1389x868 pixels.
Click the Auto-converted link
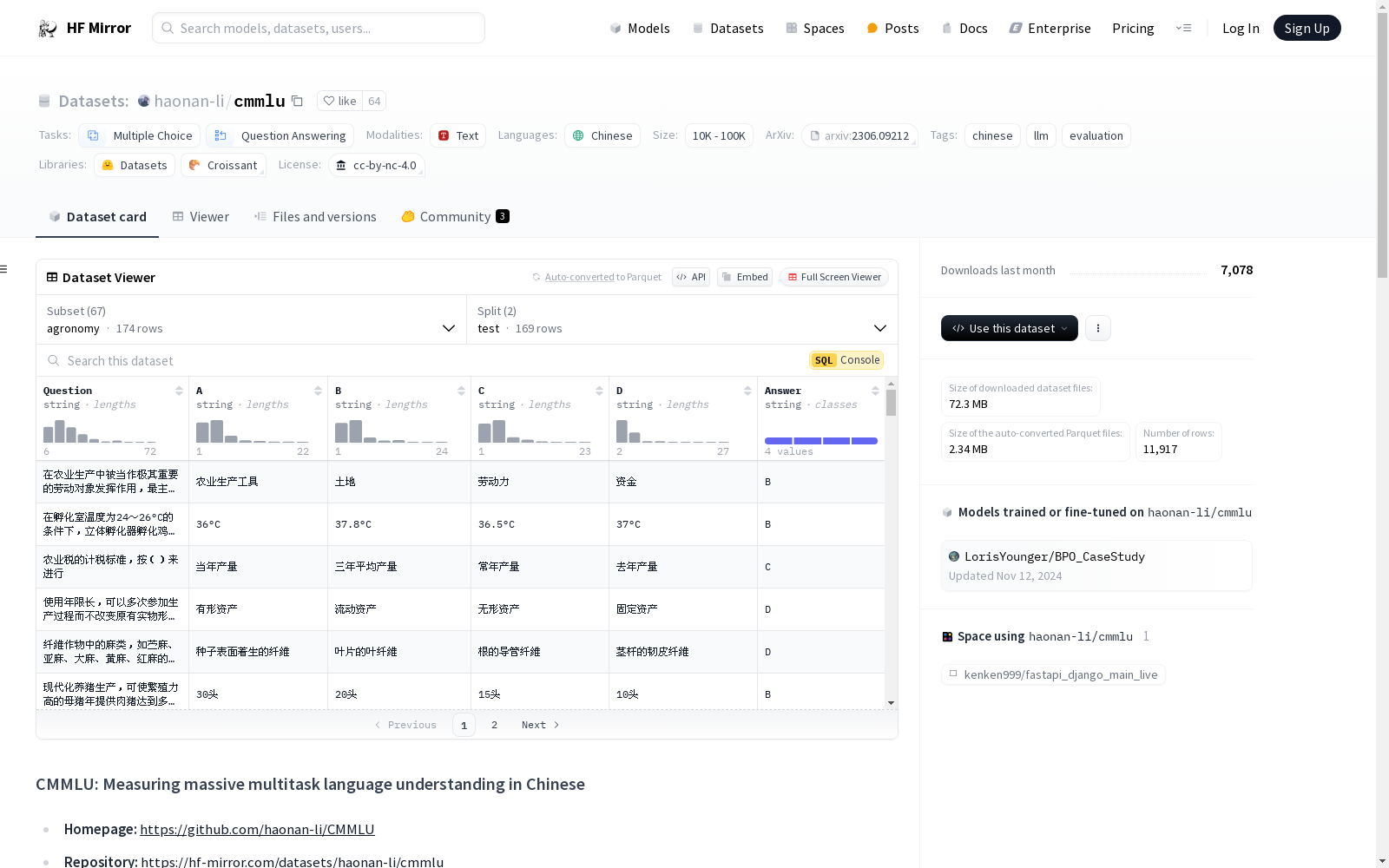click(x=579, y=277)
